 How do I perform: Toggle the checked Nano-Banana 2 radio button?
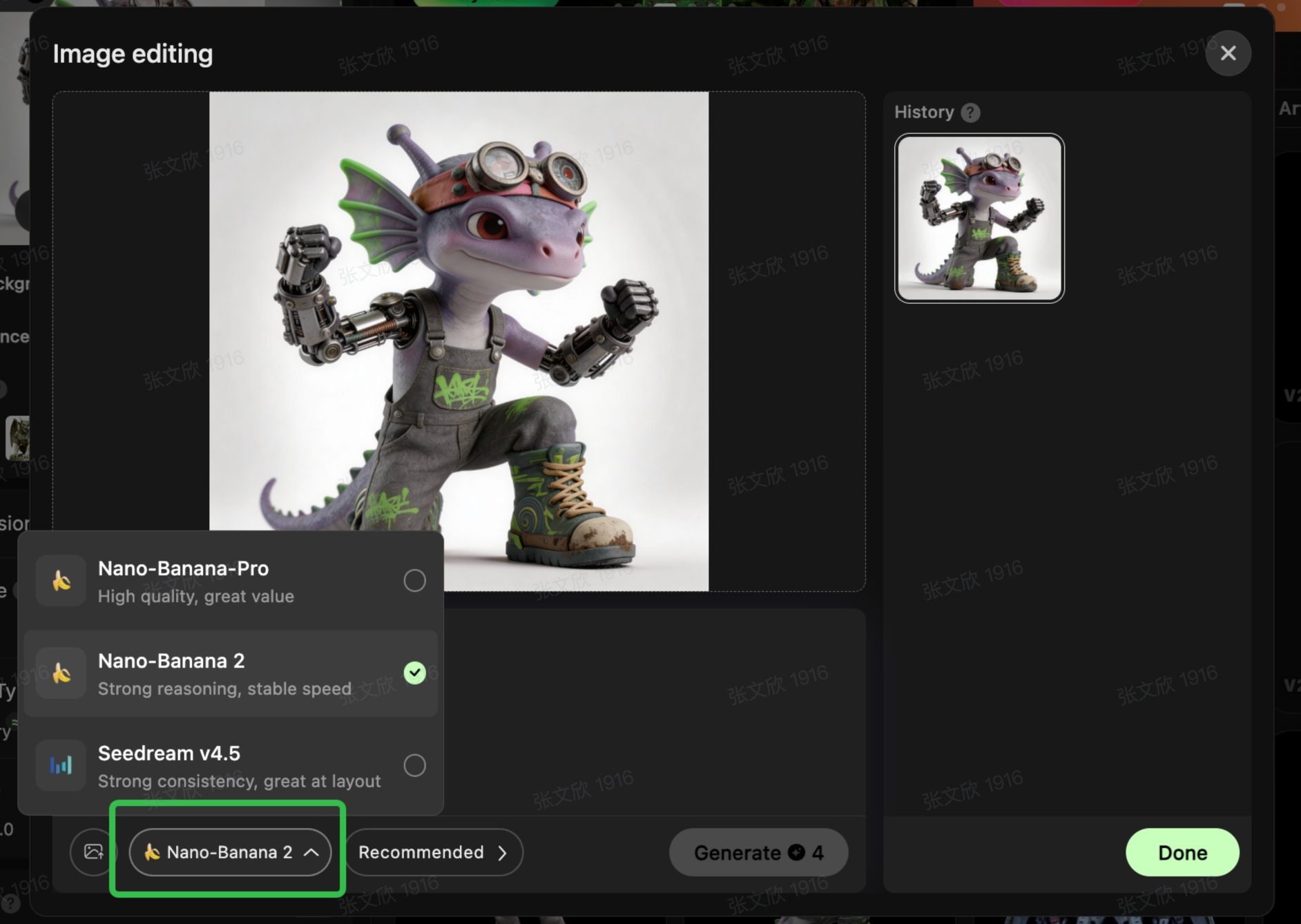point(414,673)
